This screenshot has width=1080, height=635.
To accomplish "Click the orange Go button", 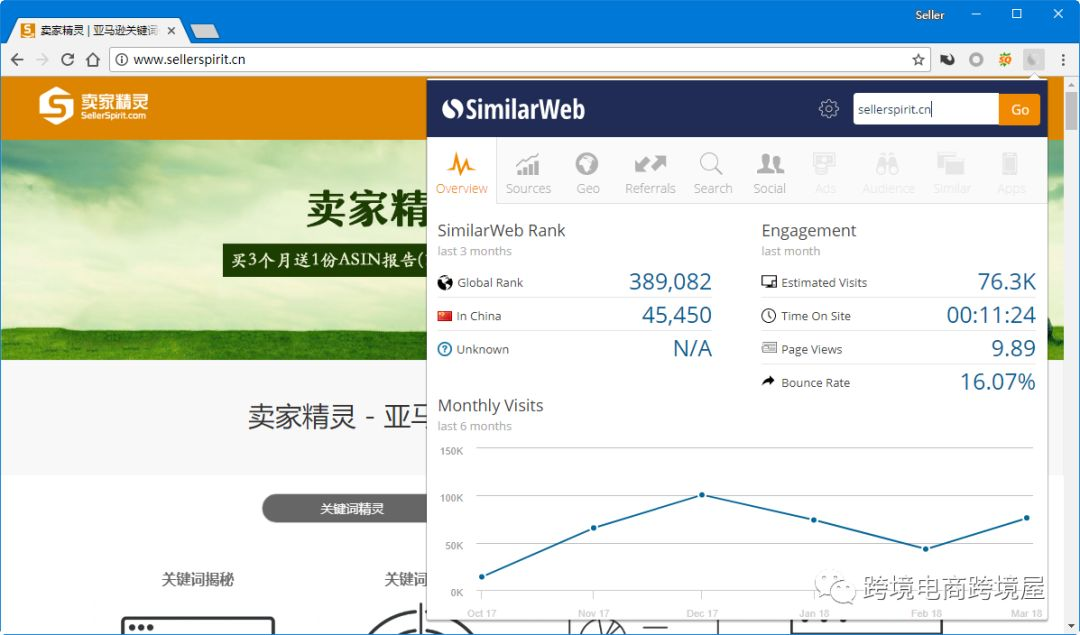I will (x=1019, y=110).
